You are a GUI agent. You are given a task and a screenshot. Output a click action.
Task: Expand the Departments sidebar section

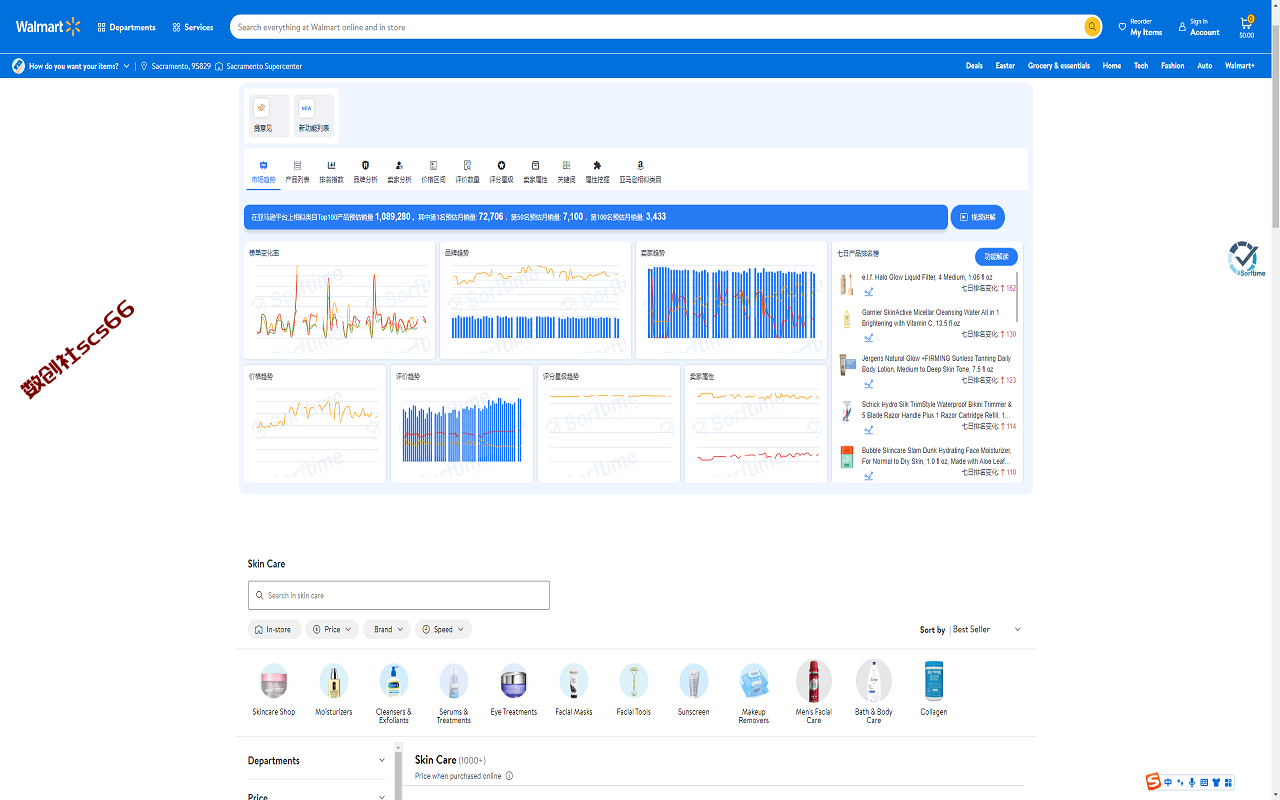pyautogui.click(x=316, y=761)
